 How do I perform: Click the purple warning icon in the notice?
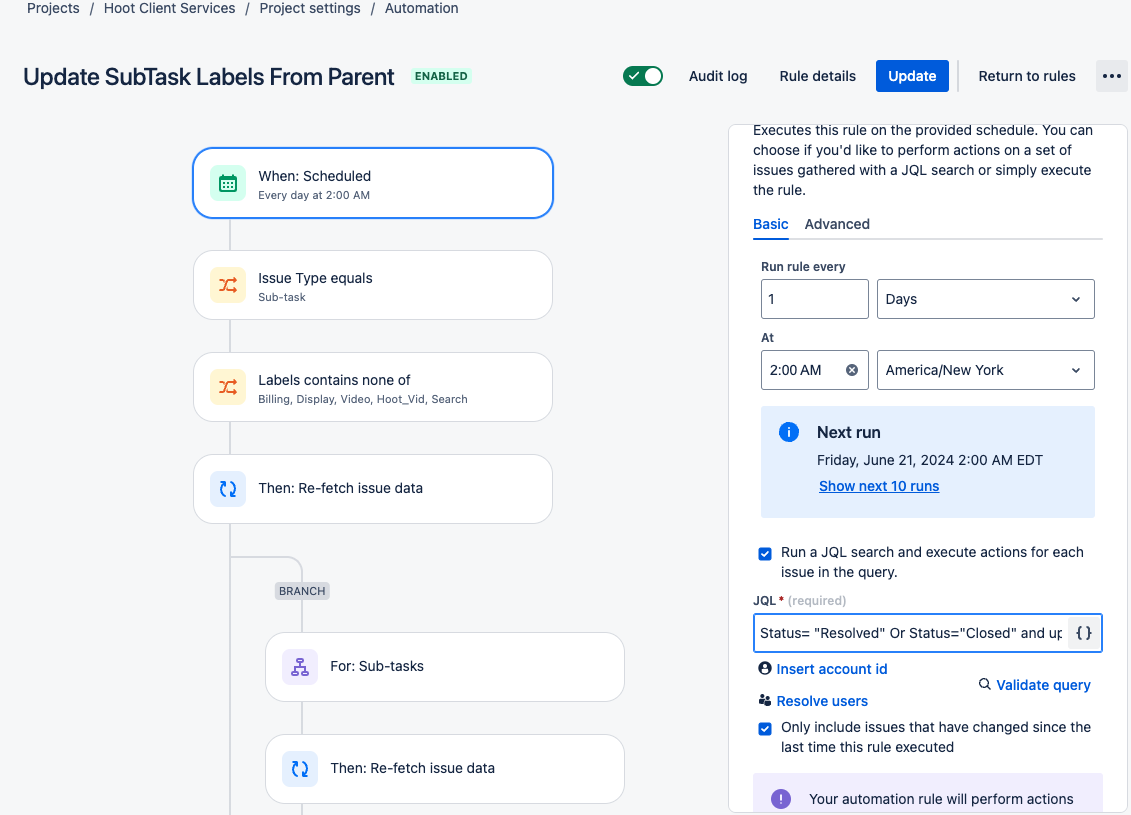click(x=781, y=798)
